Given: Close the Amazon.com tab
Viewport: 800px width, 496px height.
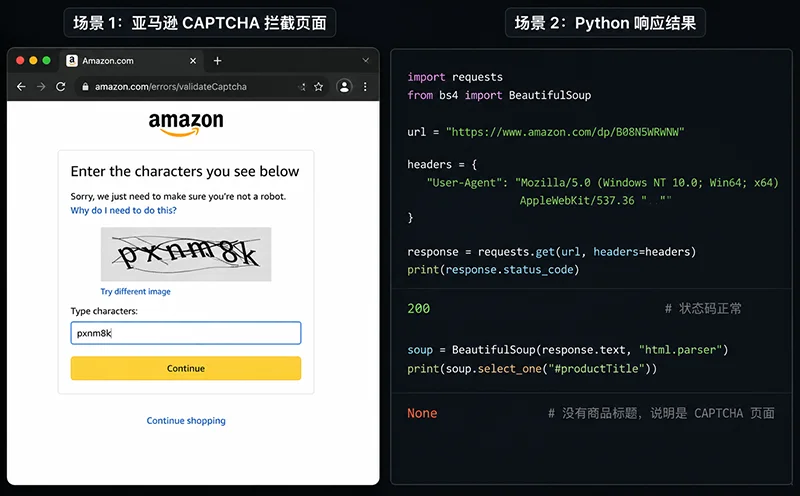Looking at the screenshot, I should point(193,61).
